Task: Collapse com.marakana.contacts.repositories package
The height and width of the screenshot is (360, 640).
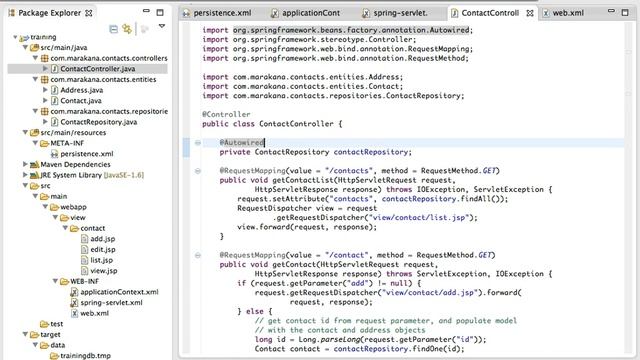Action: (x=35, y=111)
